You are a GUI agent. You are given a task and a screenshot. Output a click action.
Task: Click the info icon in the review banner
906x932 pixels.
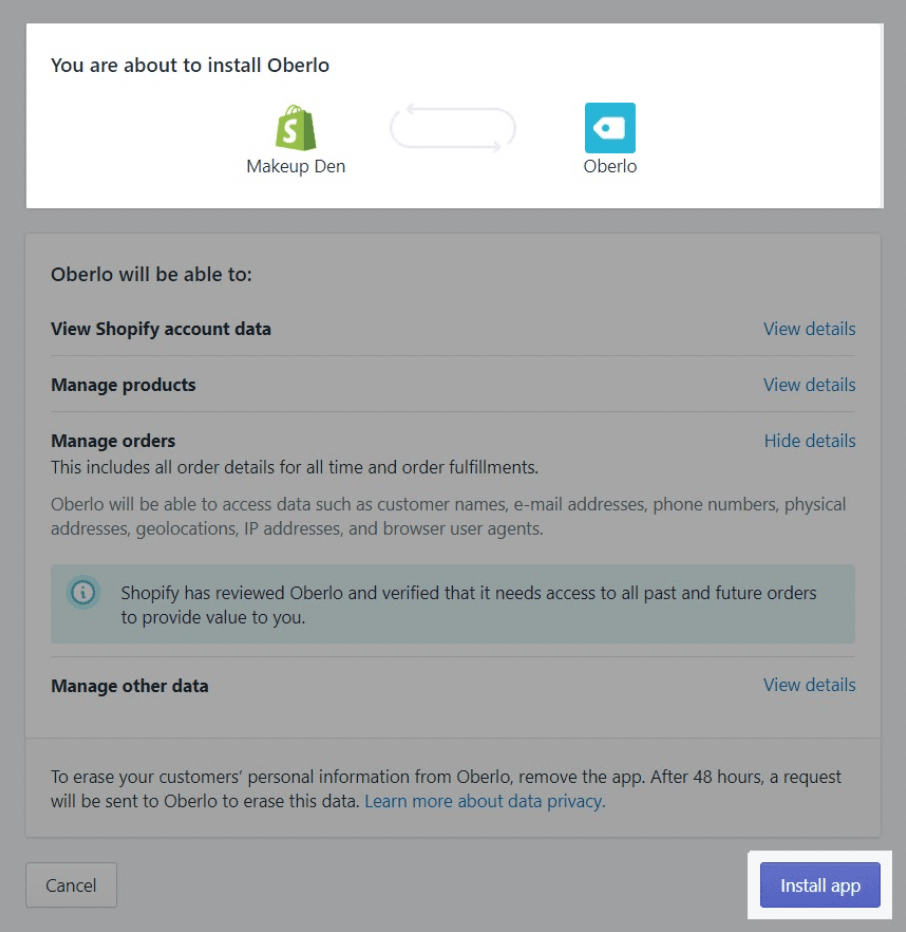pos(83,593)
